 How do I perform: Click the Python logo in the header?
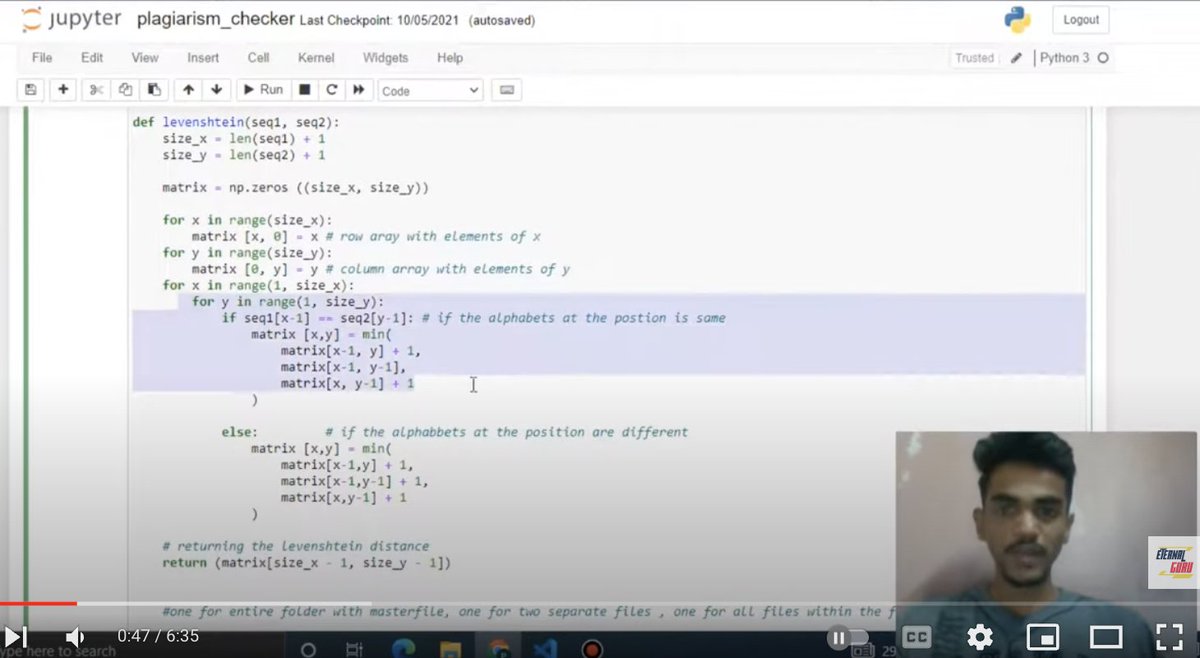[x=1017, y=20]
